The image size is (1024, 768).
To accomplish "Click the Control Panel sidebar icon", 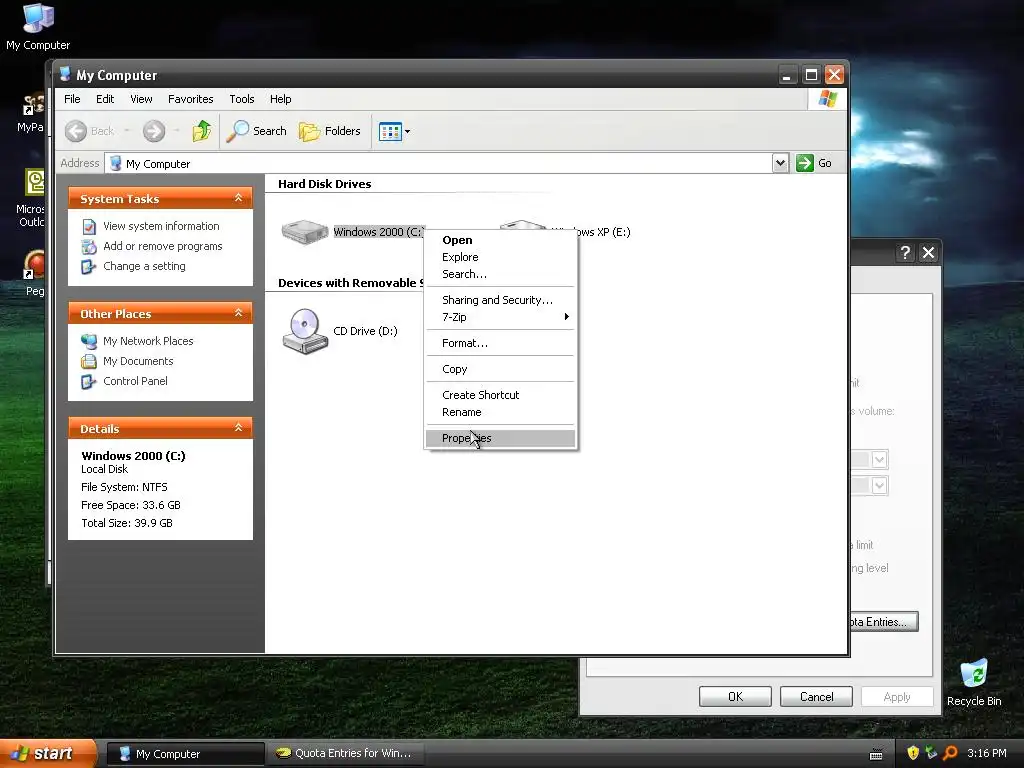I will tap(89, 381).
